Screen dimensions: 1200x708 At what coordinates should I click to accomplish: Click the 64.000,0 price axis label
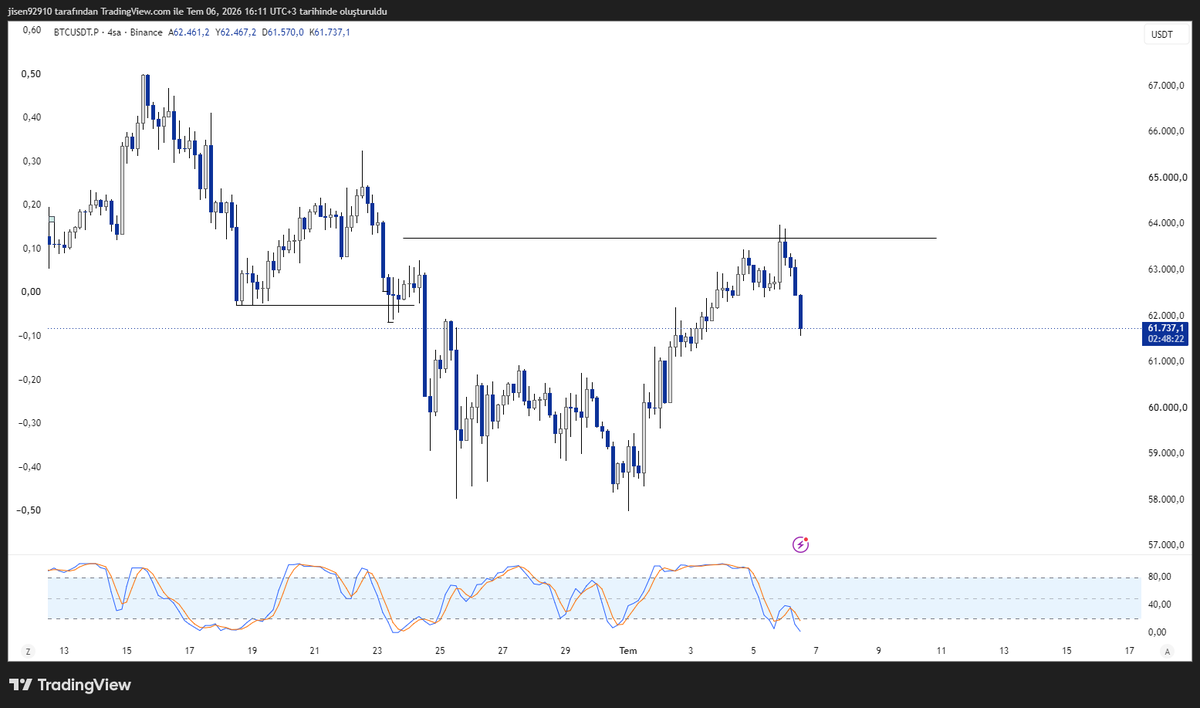(x=1166, y=224)
